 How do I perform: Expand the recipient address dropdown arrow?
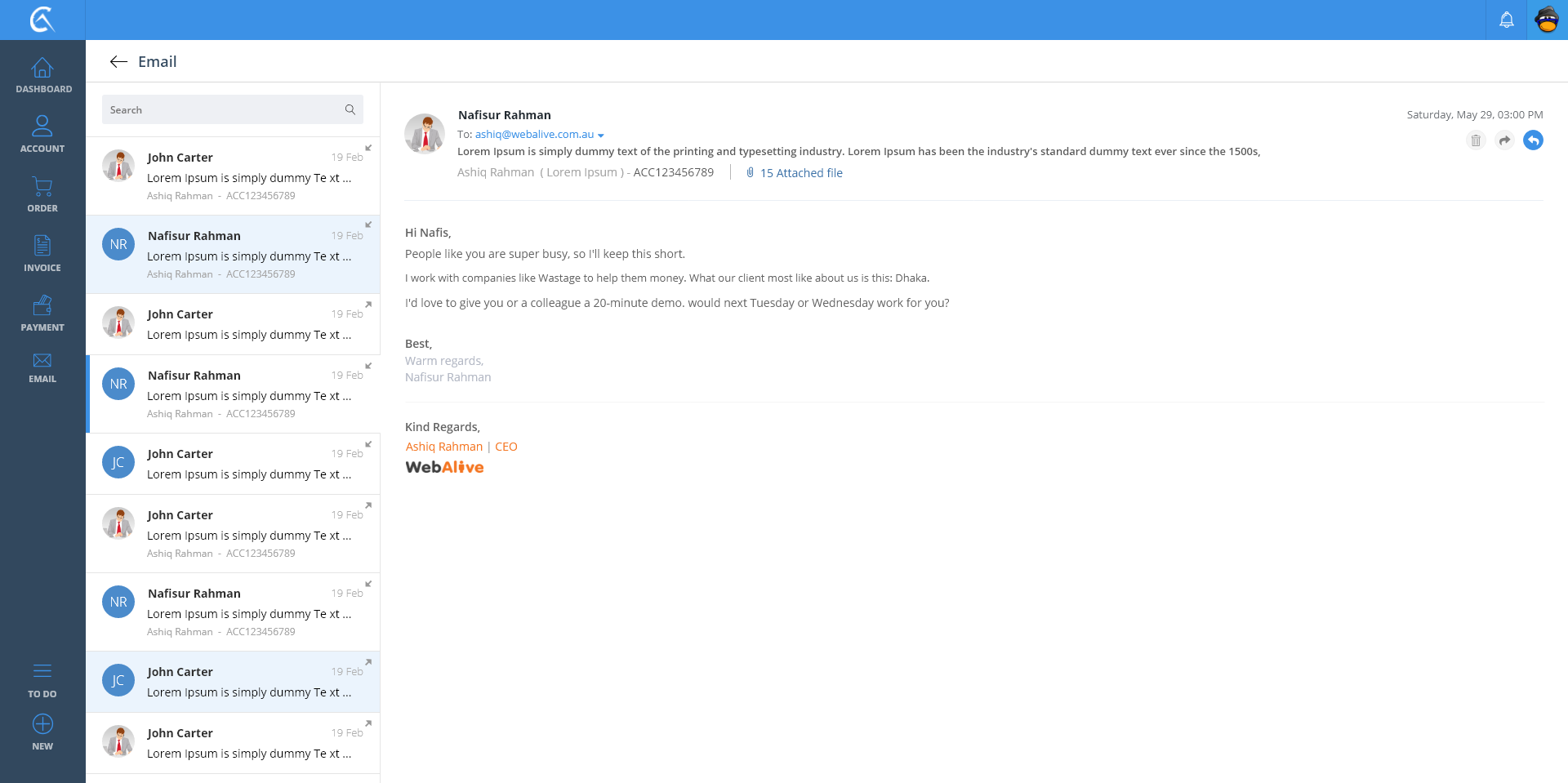(601, 136)
